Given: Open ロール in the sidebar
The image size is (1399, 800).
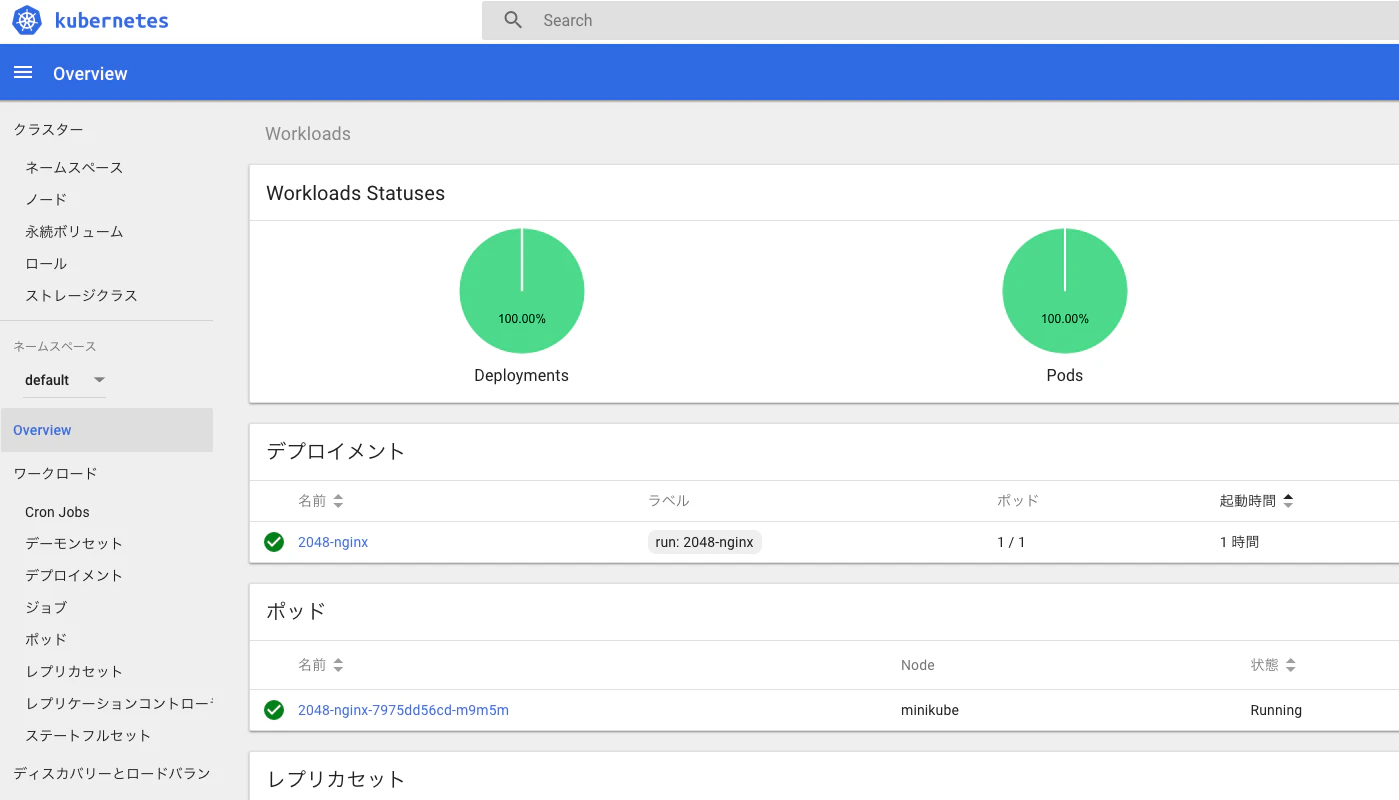Looking at the screenshot, I should [x=46, y=263].
